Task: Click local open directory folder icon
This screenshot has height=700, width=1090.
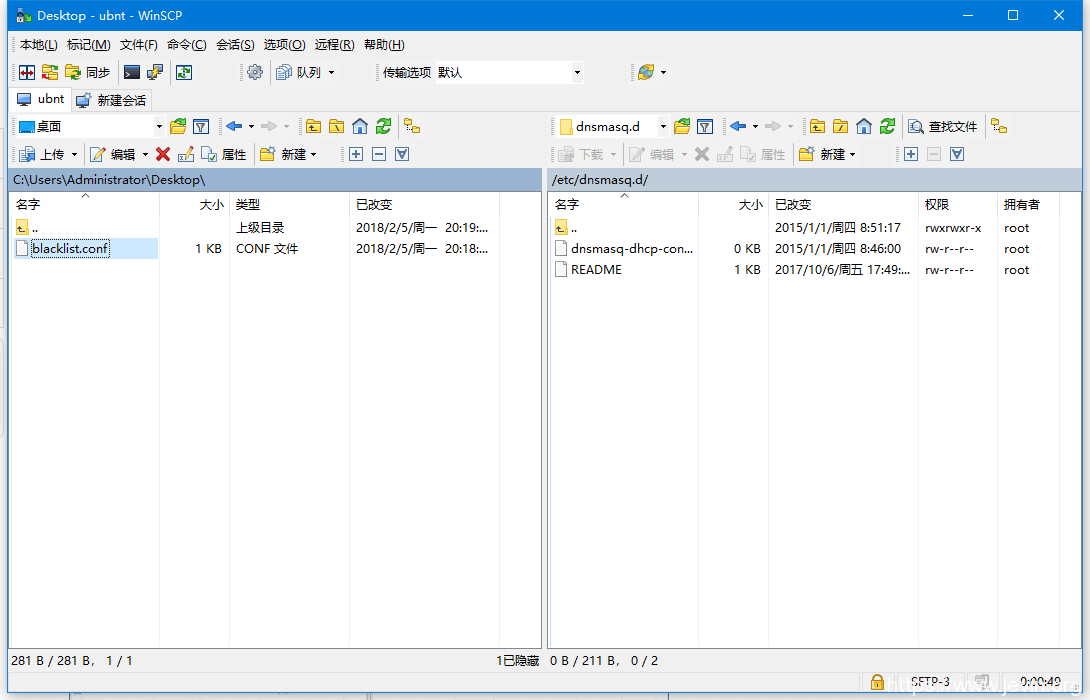Action: click(178, 127)
